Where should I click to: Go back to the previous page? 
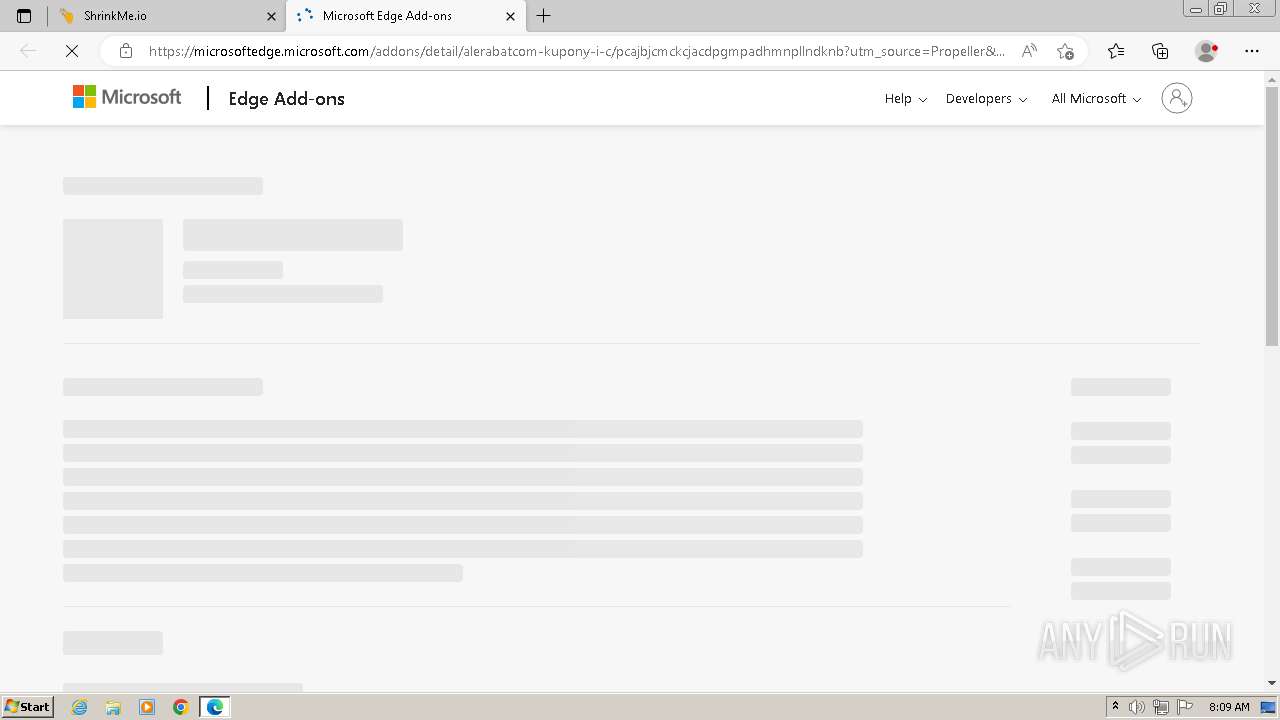point(28,51)
